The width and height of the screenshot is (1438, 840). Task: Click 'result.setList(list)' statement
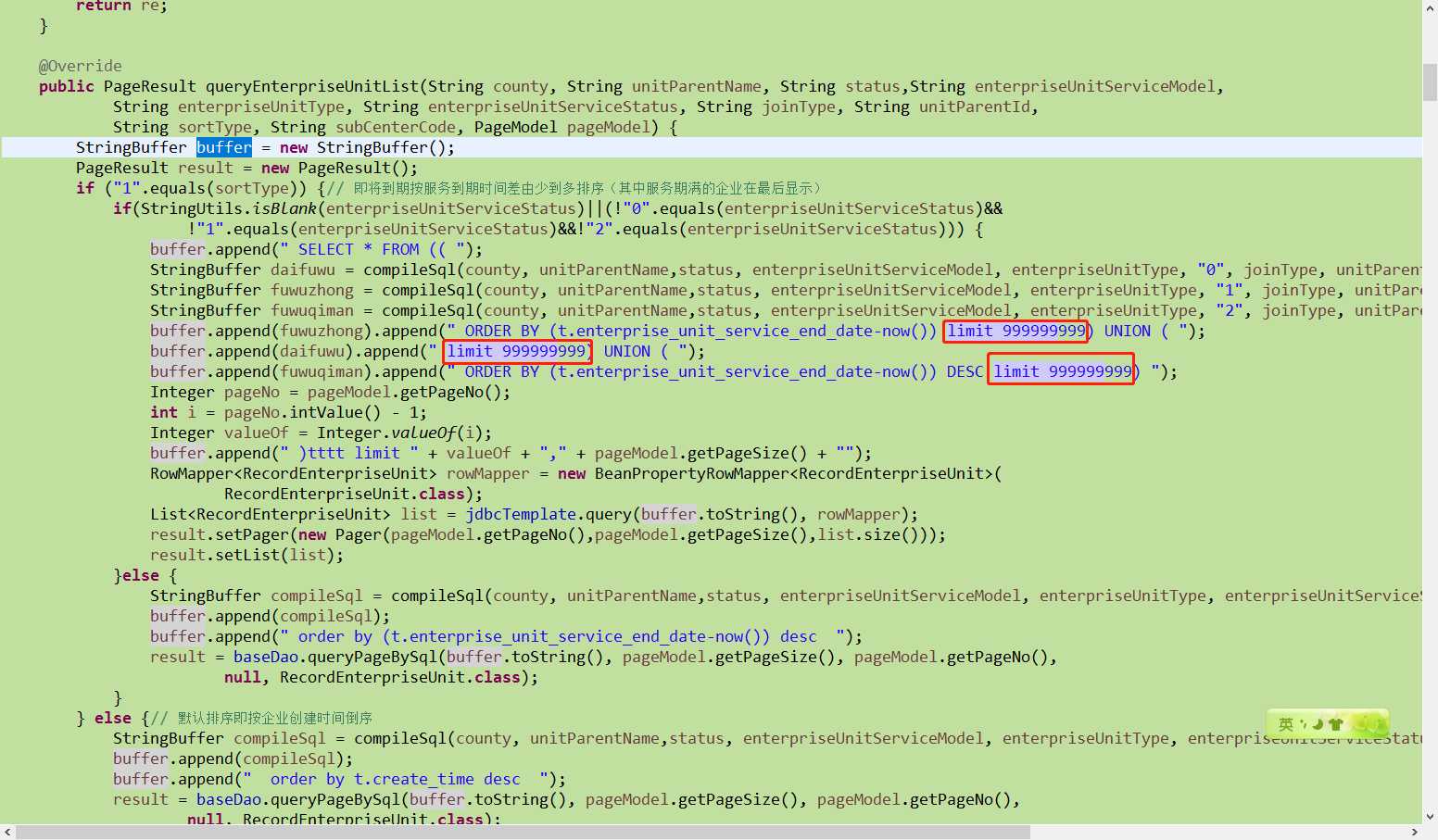click(246, 555)
